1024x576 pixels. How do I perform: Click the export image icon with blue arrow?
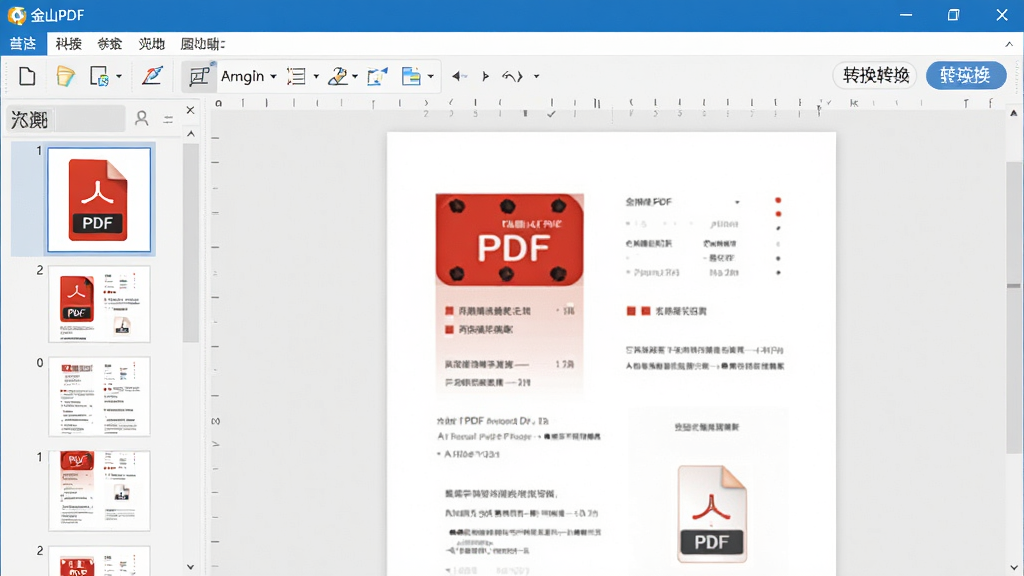pyautogui.click(x=377, y=76)
